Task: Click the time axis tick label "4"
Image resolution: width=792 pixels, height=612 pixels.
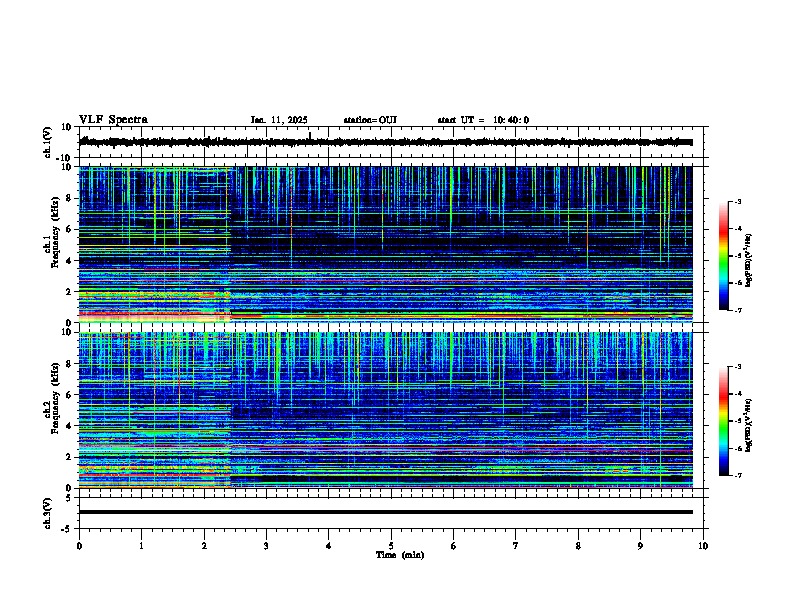Action: coord(329,546)
